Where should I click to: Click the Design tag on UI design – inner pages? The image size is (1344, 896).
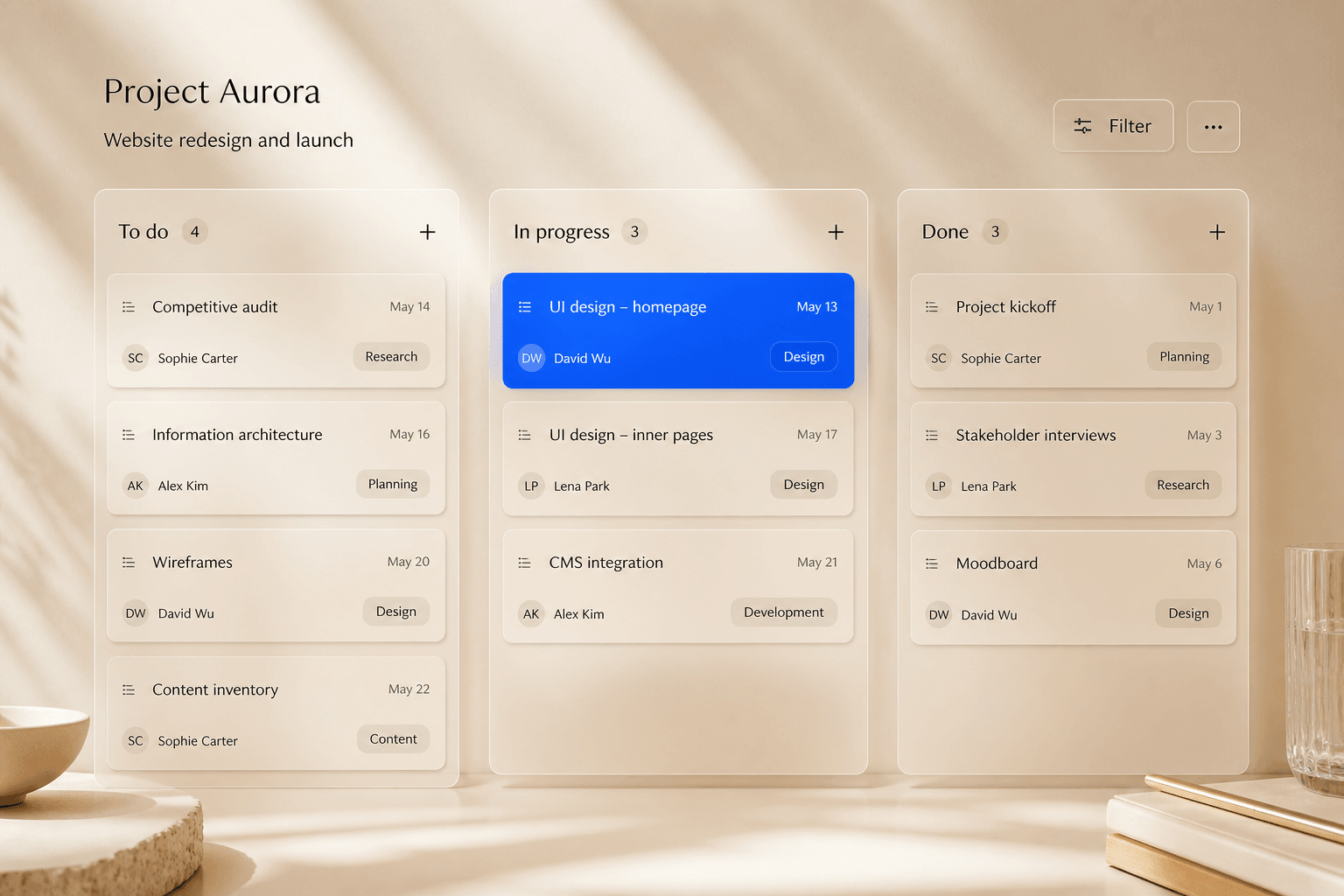(x=804, y=485)
